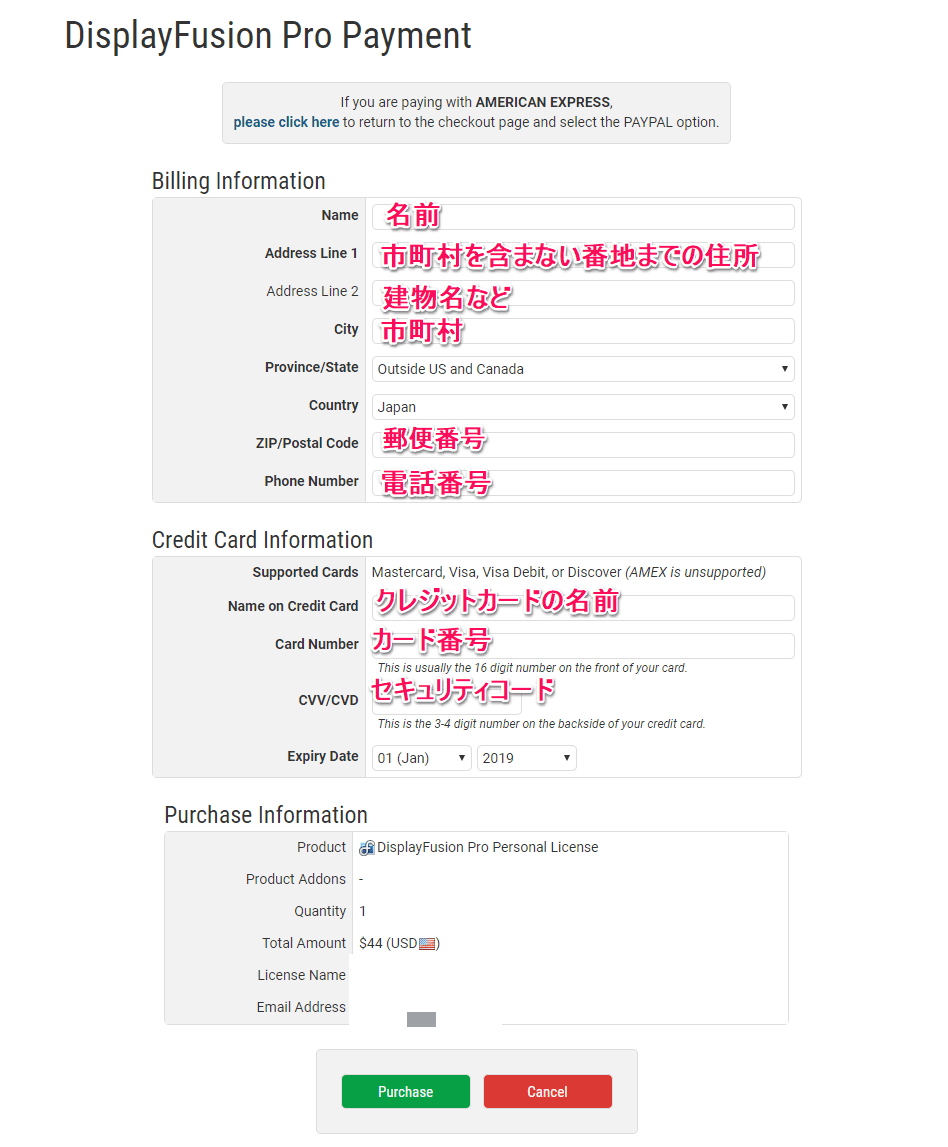Click 'DisplayFusion Pro Personal License' text
Viewport: 948px width, 1147px height.
(487, 847)
